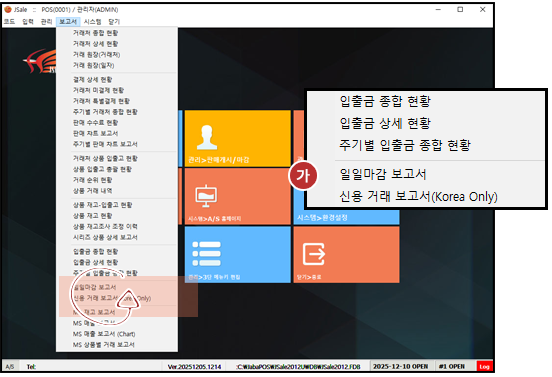
Task: Open 거래 순위 현황 report
Action: tap(93, 180)
